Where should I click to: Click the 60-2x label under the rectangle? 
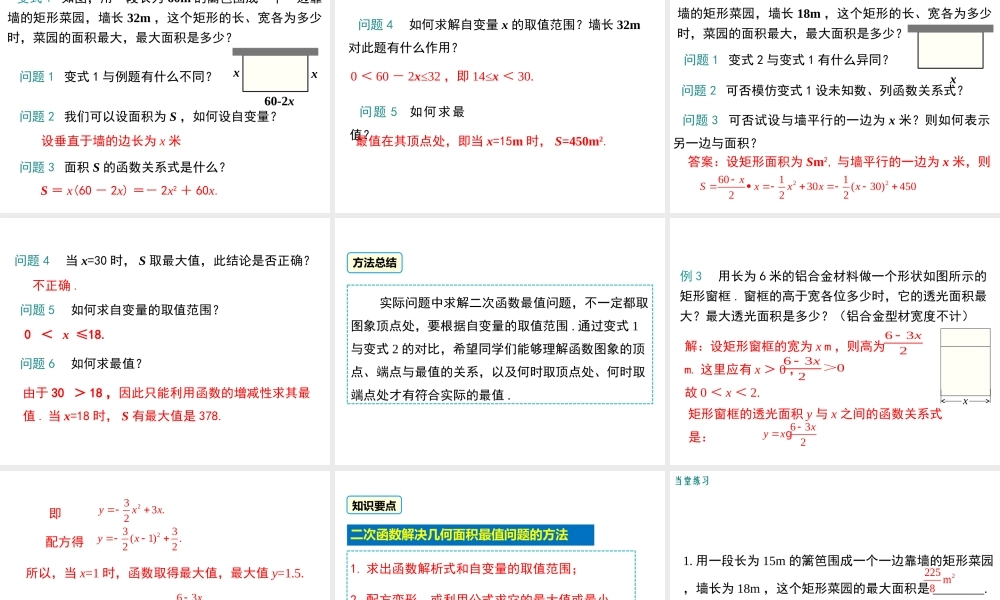pos(279,101)
